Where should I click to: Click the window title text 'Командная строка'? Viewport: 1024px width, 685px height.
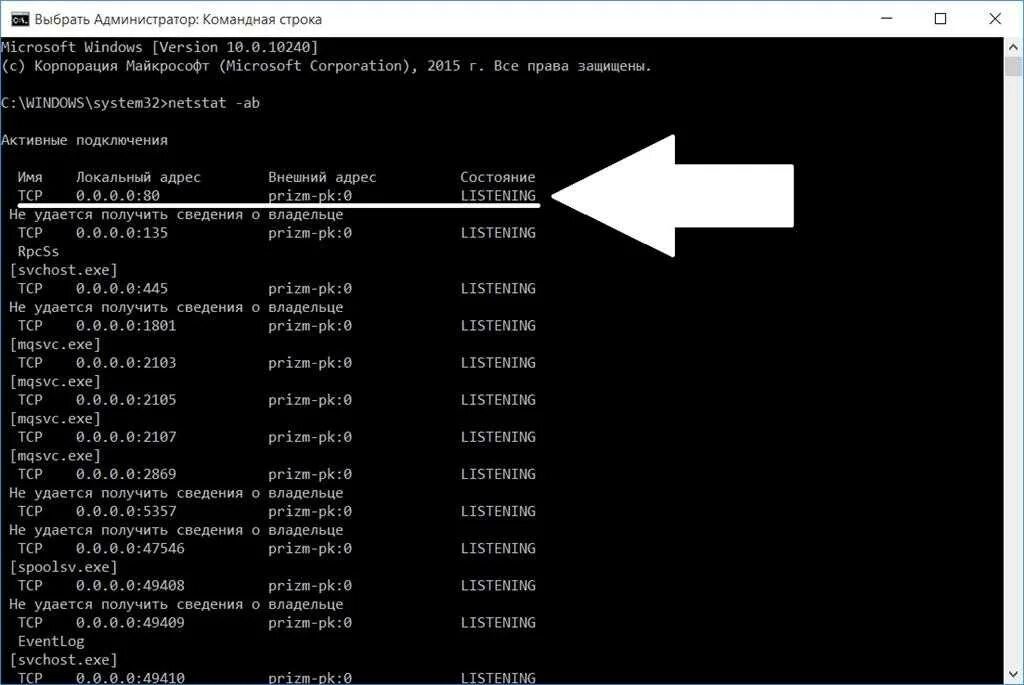pyautogui.click(x=262, y=20)
